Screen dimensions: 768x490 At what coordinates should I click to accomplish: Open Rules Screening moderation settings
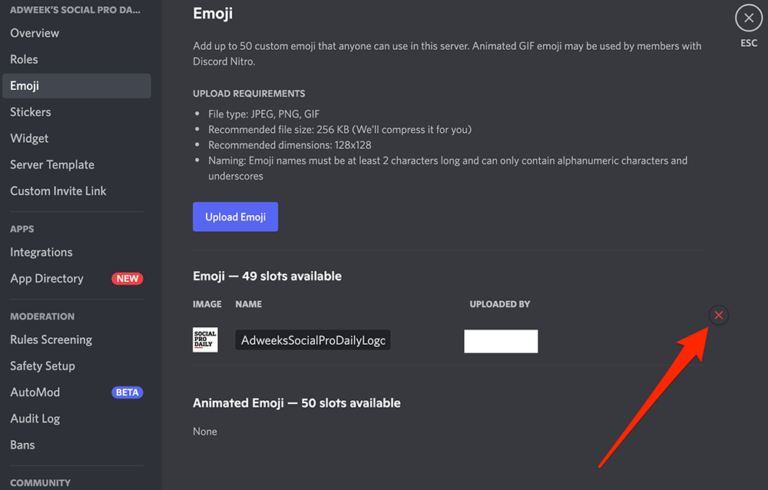(x=51, y=340)
